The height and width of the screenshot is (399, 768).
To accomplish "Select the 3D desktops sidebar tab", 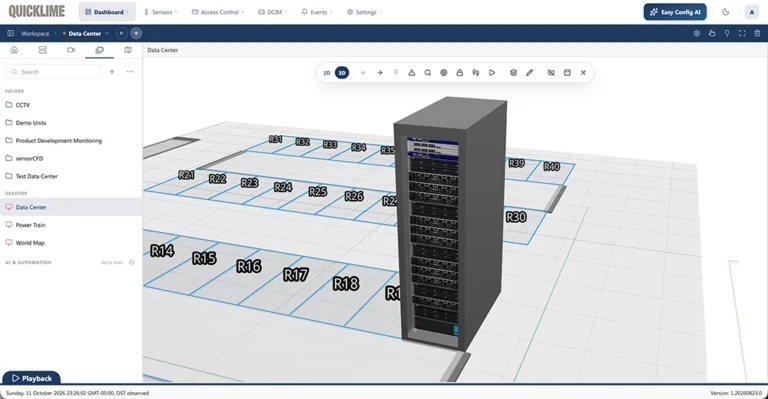I will [x=99, y=50].
